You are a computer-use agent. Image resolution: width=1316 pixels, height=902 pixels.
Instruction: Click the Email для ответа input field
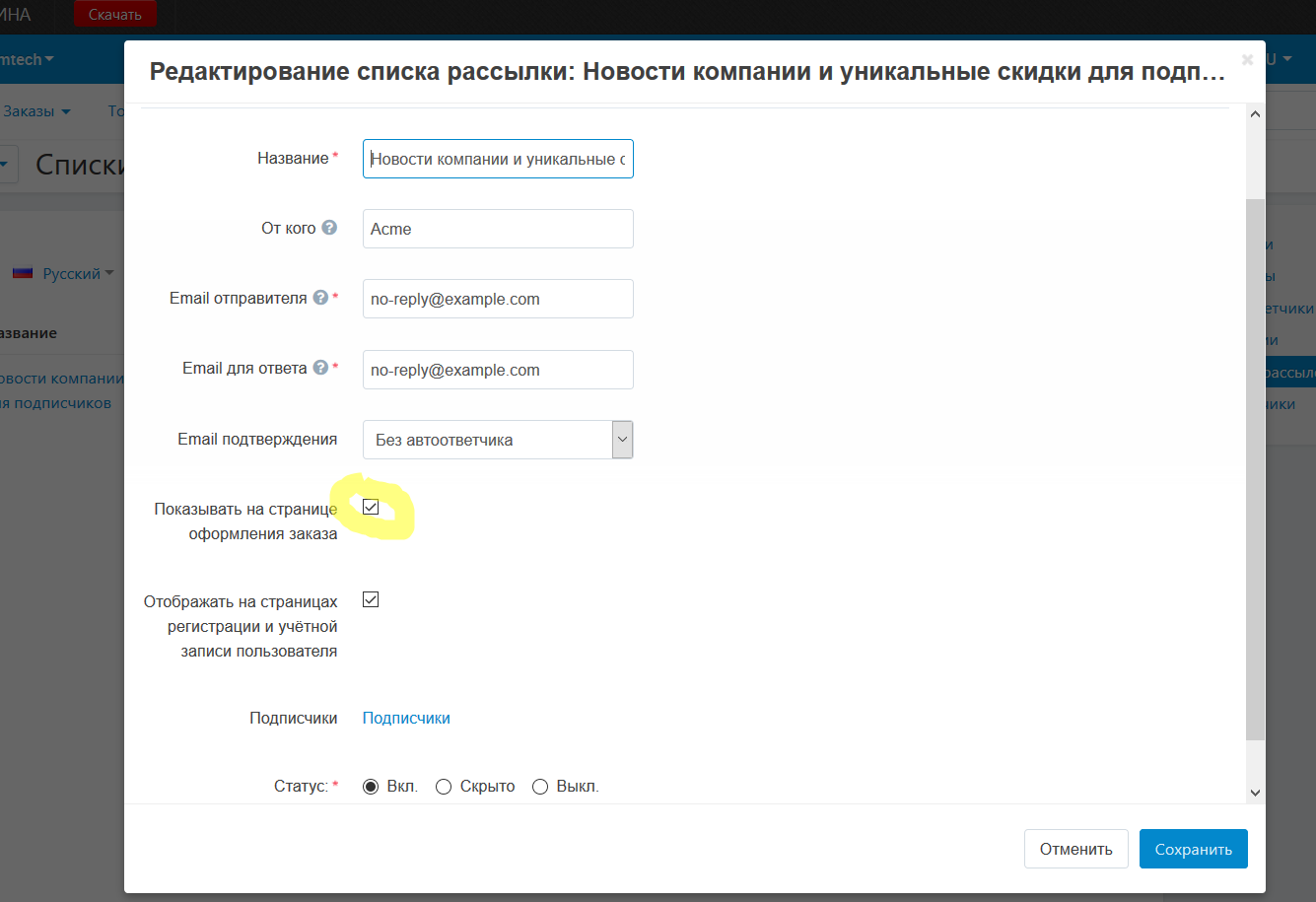pos(498,370)
